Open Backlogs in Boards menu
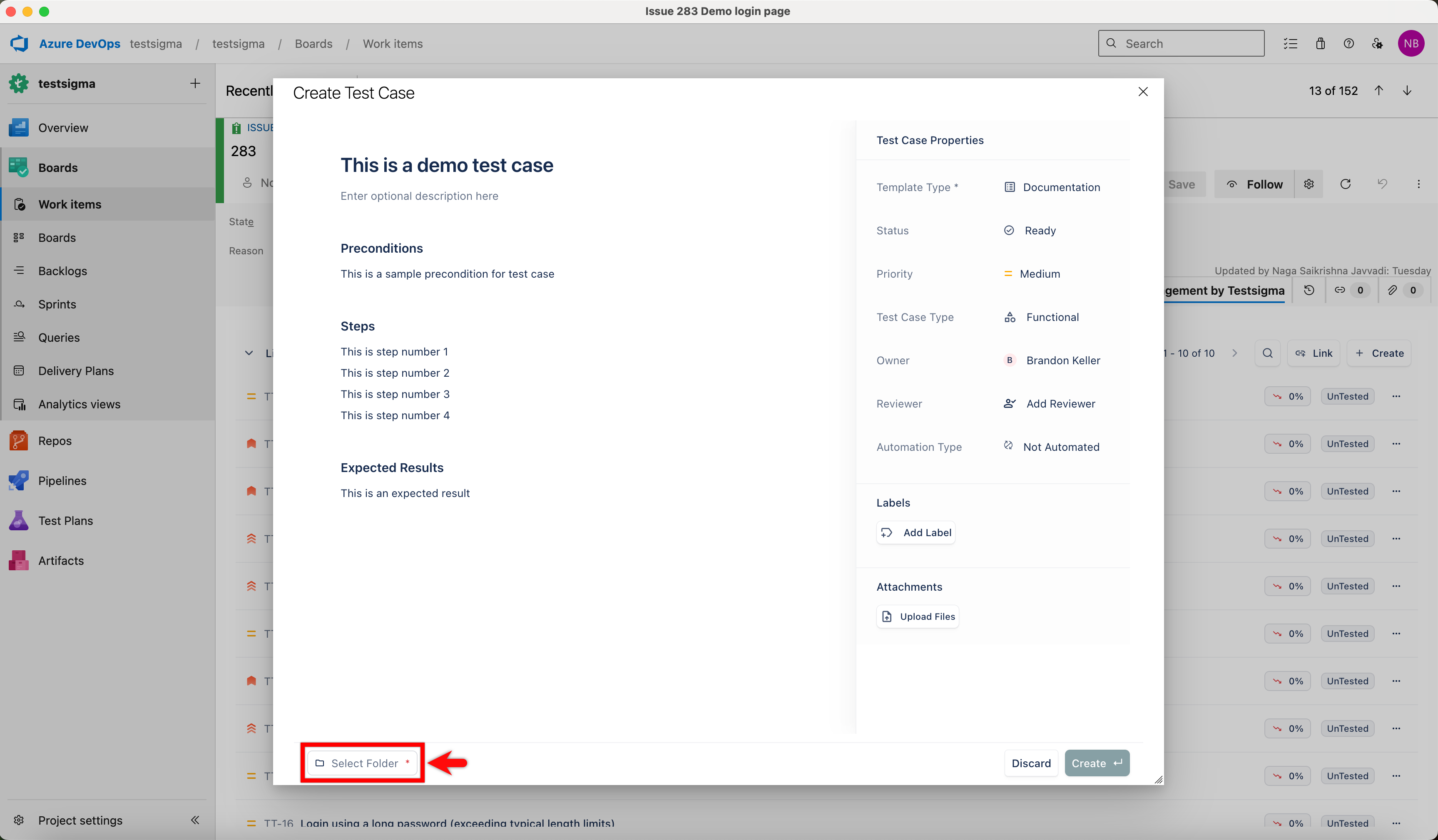The height and width of the screenshot is (840, 1438). tap(62, 271)
